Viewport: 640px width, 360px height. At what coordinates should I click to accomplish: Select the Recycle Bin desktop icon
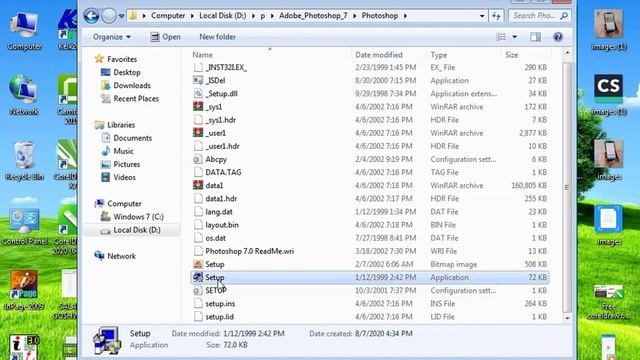pyautogui.click(x=24, y=160)
